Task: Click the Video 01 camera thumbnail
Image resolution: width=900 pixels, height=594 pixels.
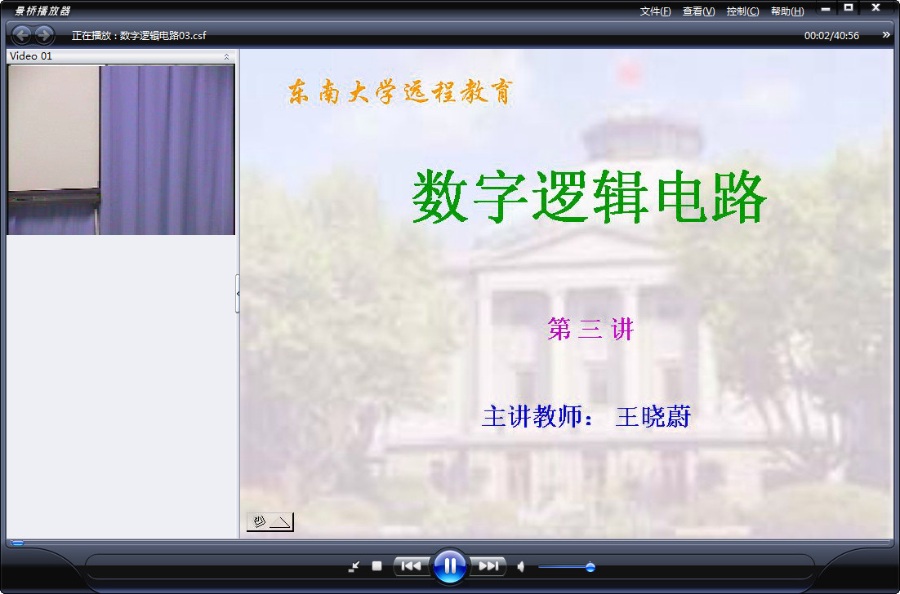Action: [121, 150]
